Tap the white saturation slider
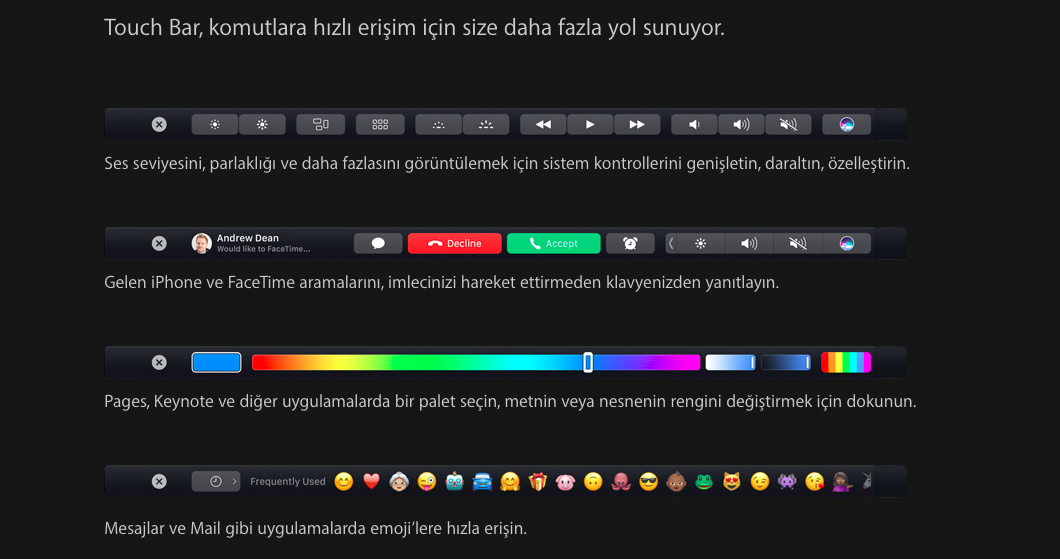 730,362
